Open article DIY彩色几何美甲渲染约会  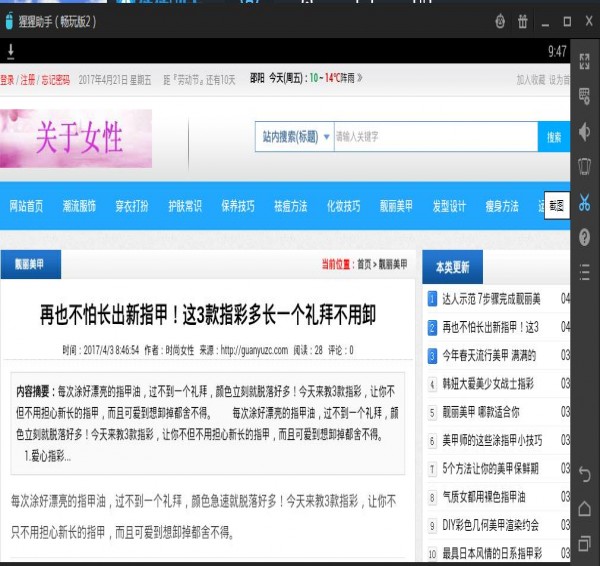tap(491, 525)
